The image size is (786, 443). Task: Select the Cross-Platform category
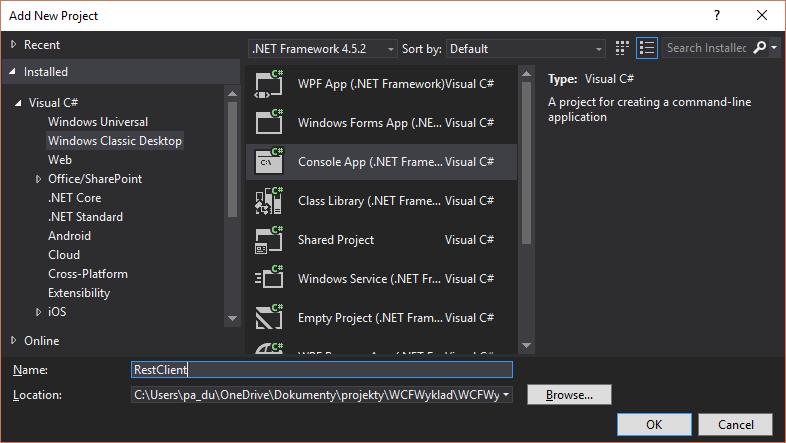click(88, 274)
